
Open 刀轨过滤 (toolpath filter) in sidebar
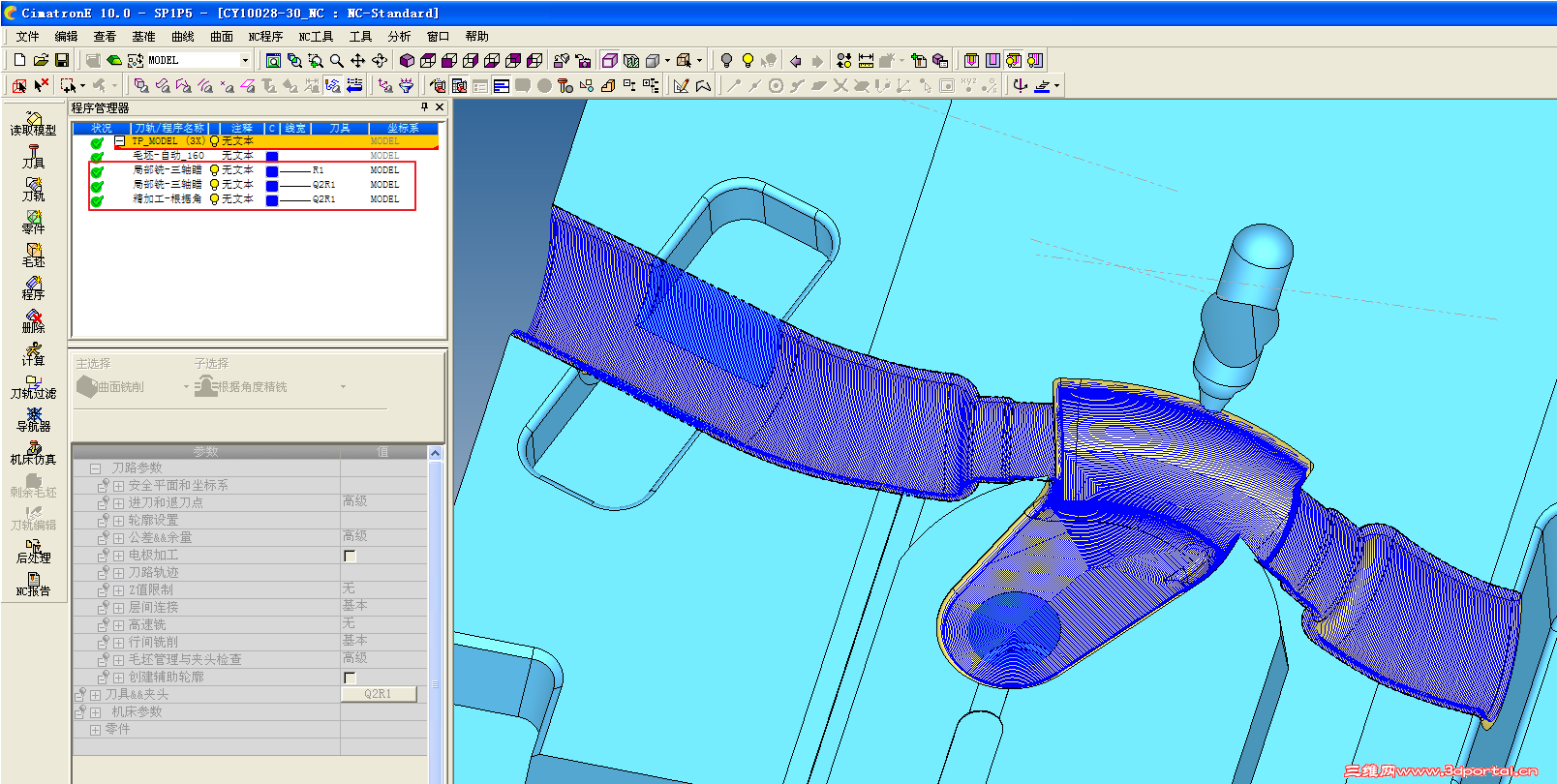tap(33, 386)
